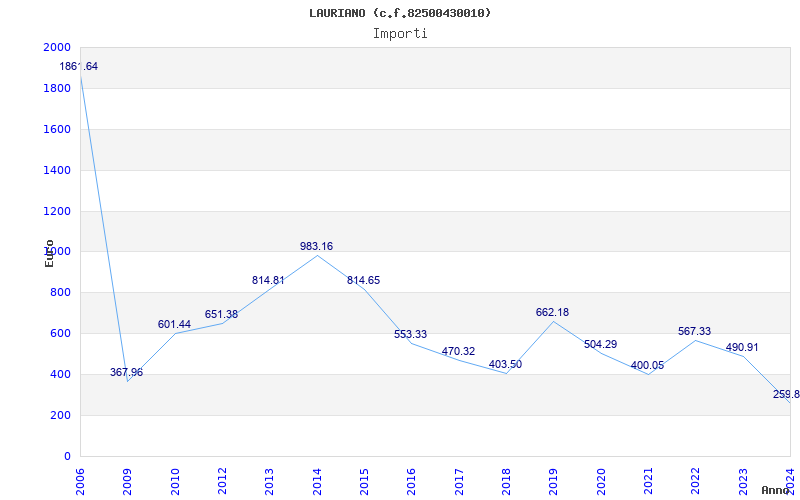Image resolution: width=800 pixels, height=500 pixels.
Task: Select year 2009 on x-axis
Action: [x=128, y=481]
